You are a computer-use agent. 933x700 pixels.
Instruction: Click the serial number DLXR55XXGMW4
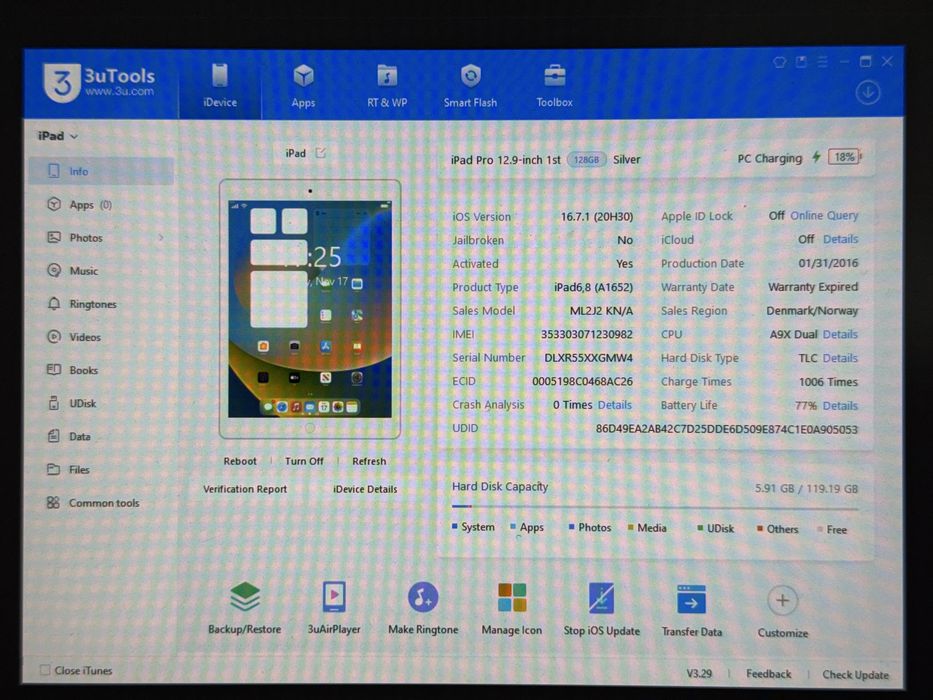(588, 358)
